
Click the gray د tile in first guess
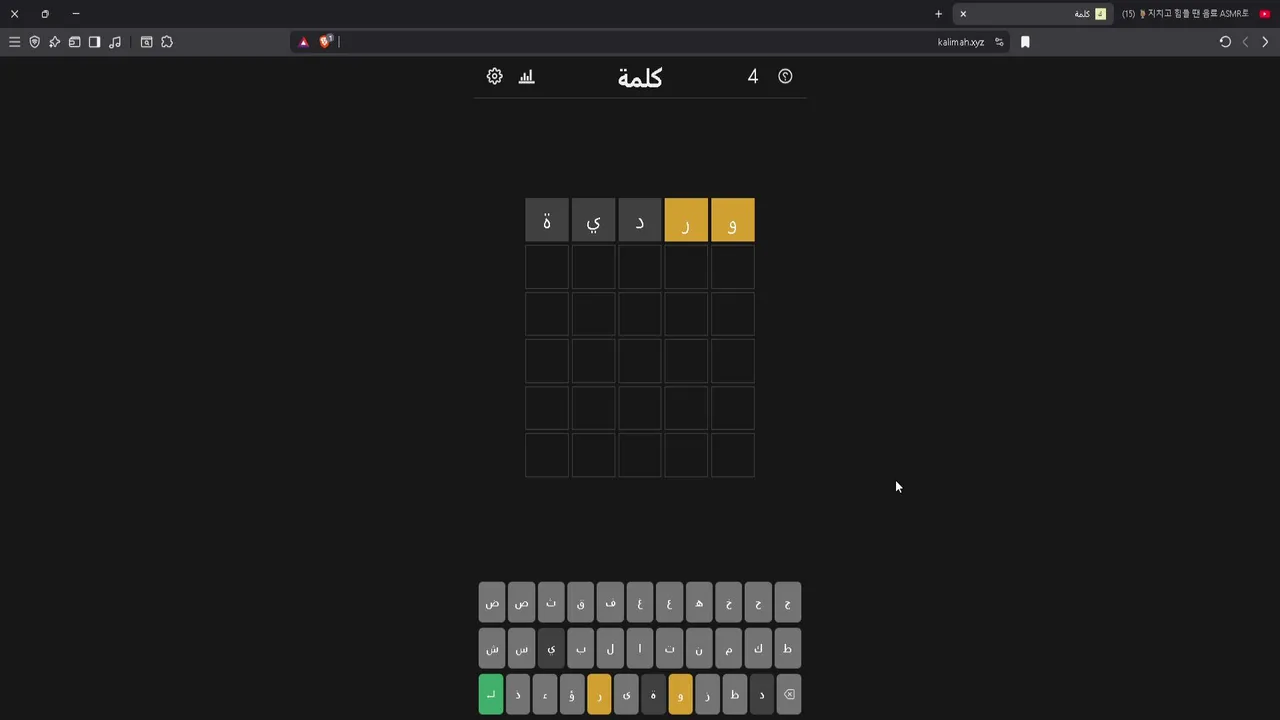pyautogui.click(x=640, y=220)
